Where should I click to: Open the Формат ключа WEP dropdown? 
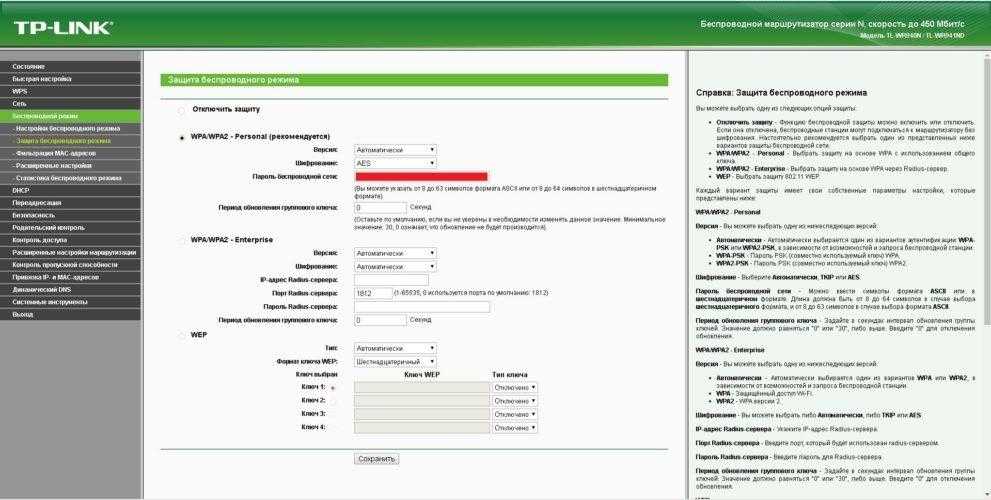click(x=396, y=361)
